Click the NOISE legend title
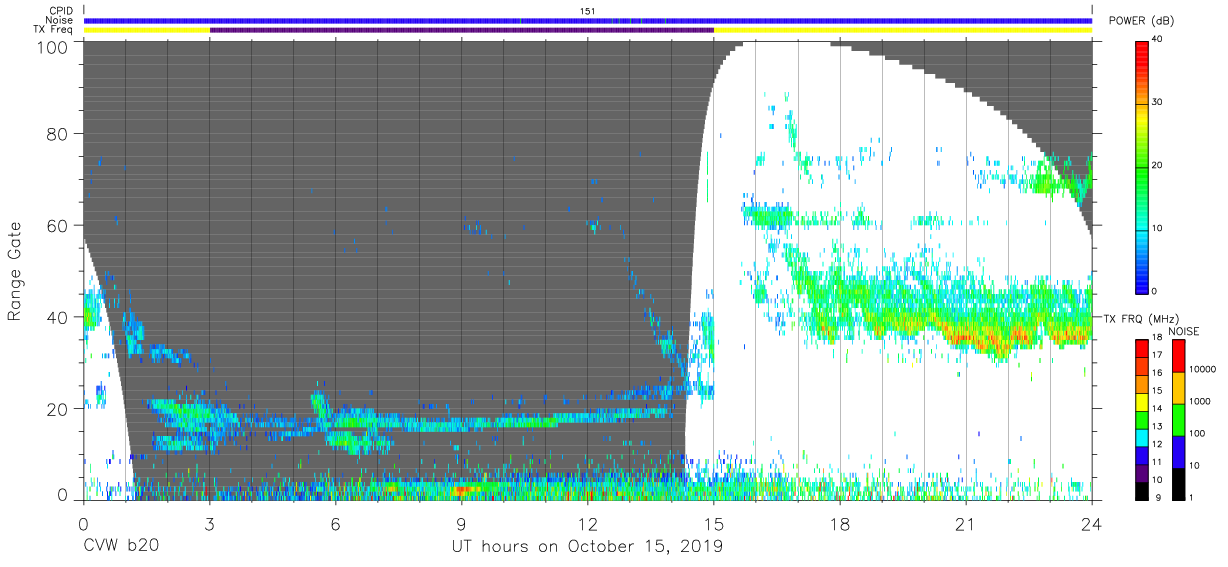This screenshot has width=1228, height=567. 1184,331
